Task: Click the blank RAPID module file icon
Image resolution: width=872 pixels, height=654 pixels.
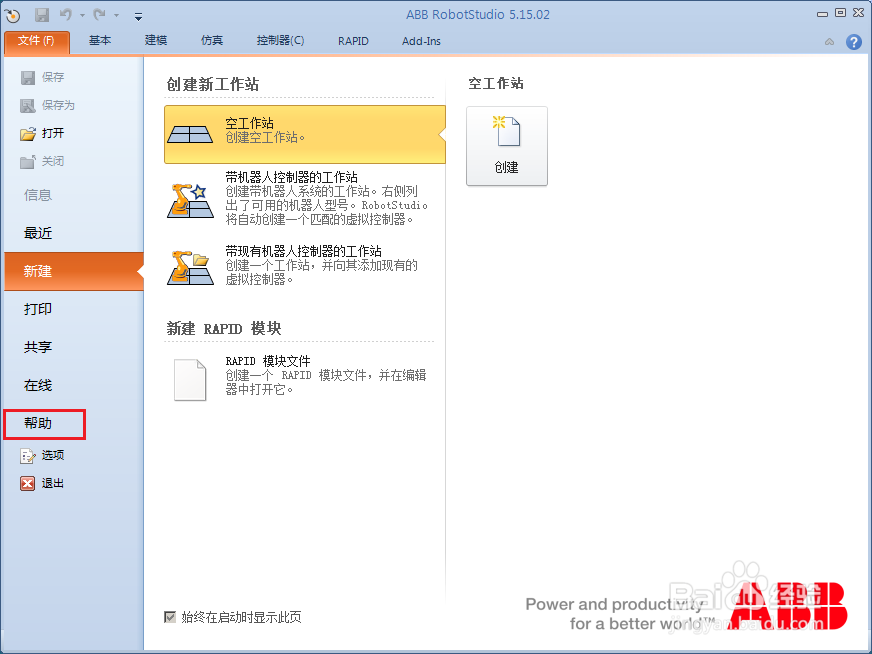Action: pyautogui.click(x=190, y=380)
